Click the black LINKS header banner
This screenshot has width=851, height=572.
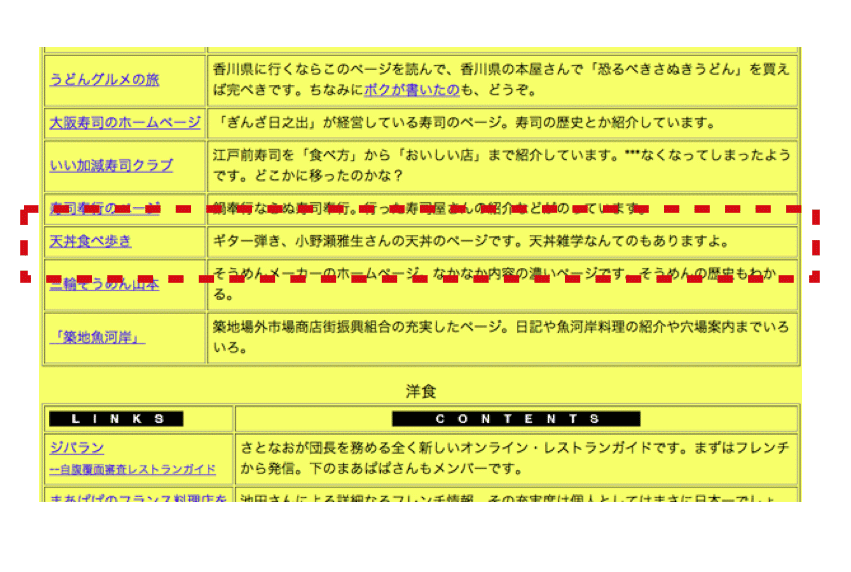[116, 419]
